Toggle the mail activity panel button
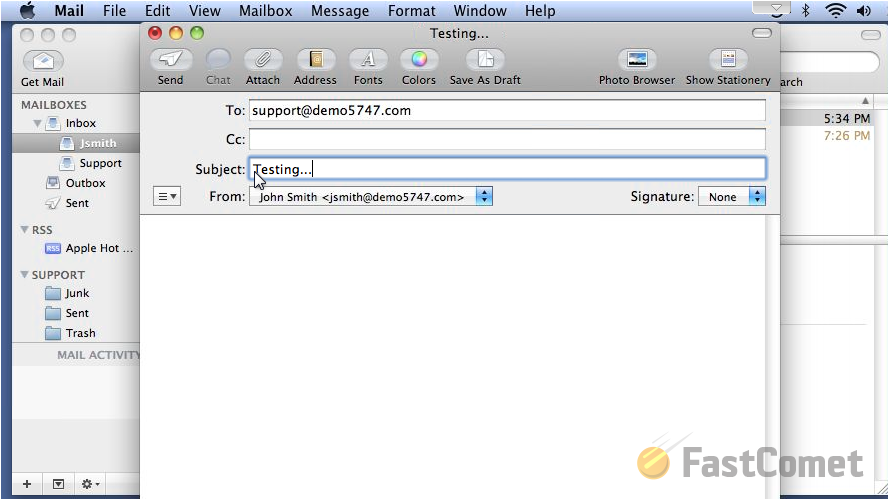The height and width of the screenshot is (500, 889). [x=58, y=484]
